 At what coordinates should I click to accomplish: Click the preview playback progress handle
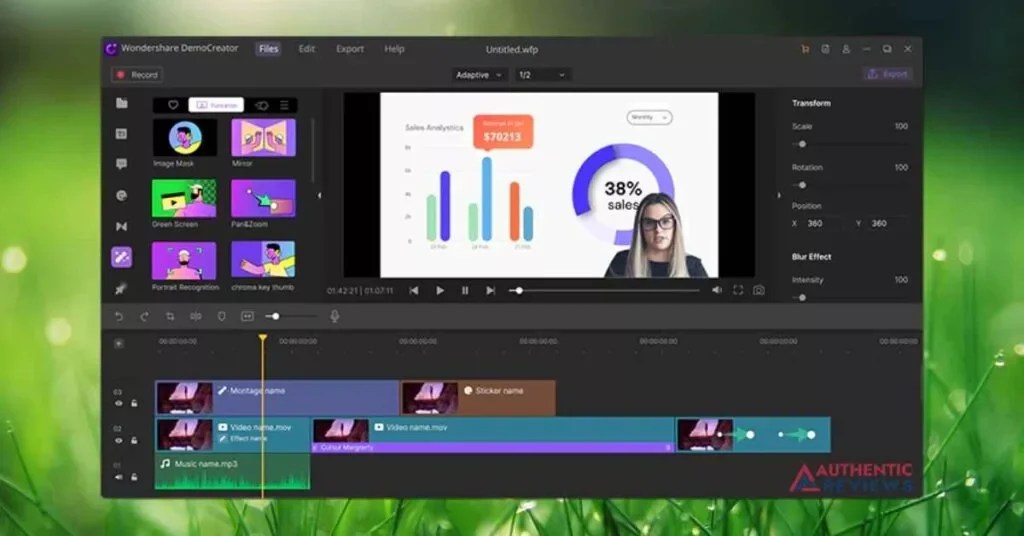point(519,291)
